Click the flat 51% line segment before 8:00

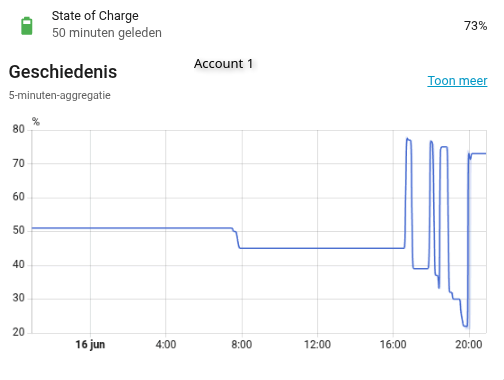point(132,228)
